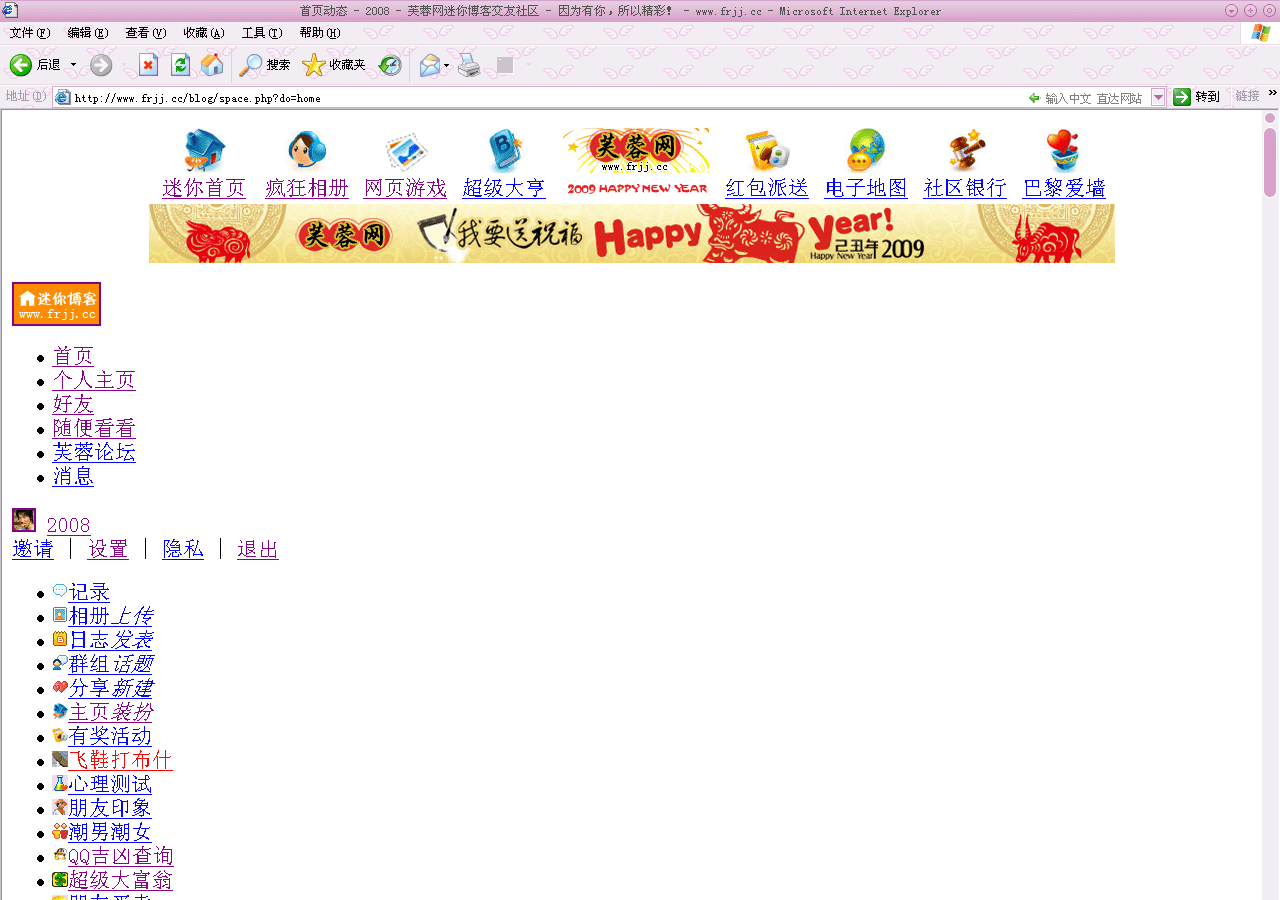Click the Forward arrow toolbar button

(101, 65)
